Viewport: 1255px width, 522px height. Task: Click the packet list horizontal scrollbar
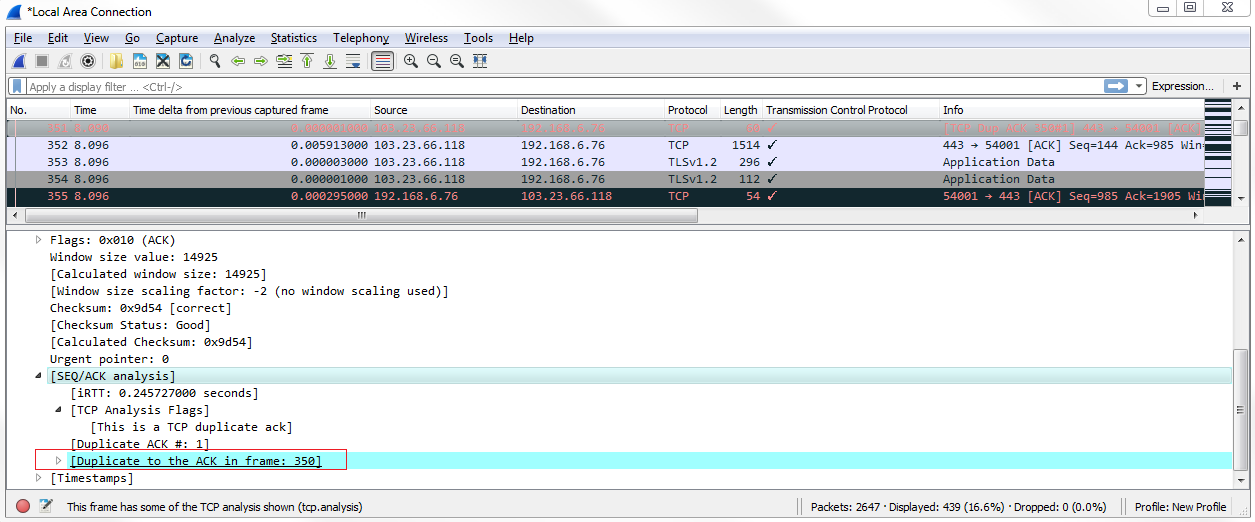(362, 216)
